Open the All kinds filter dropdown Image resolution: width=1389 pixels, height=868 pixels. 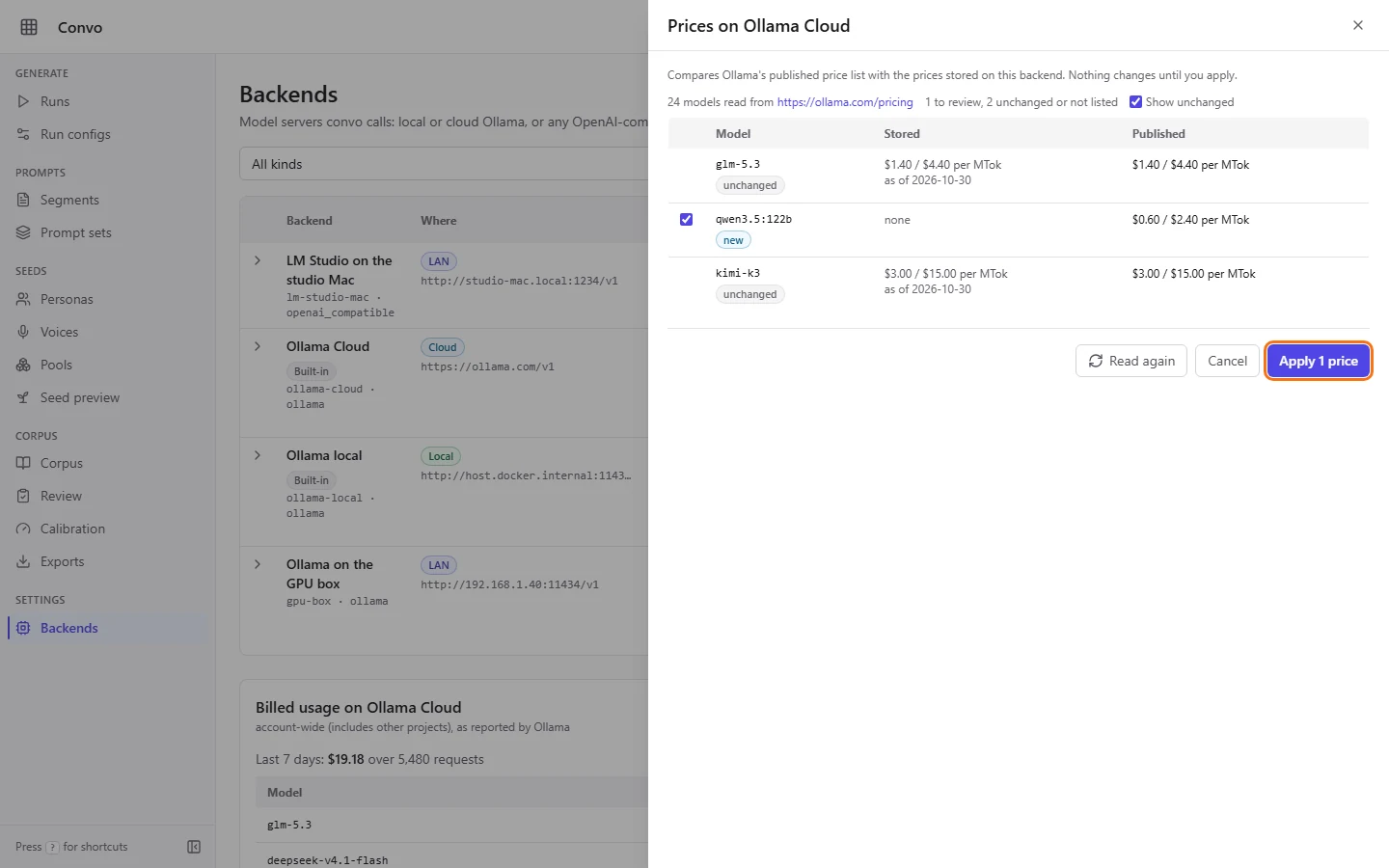click(444, 164)
